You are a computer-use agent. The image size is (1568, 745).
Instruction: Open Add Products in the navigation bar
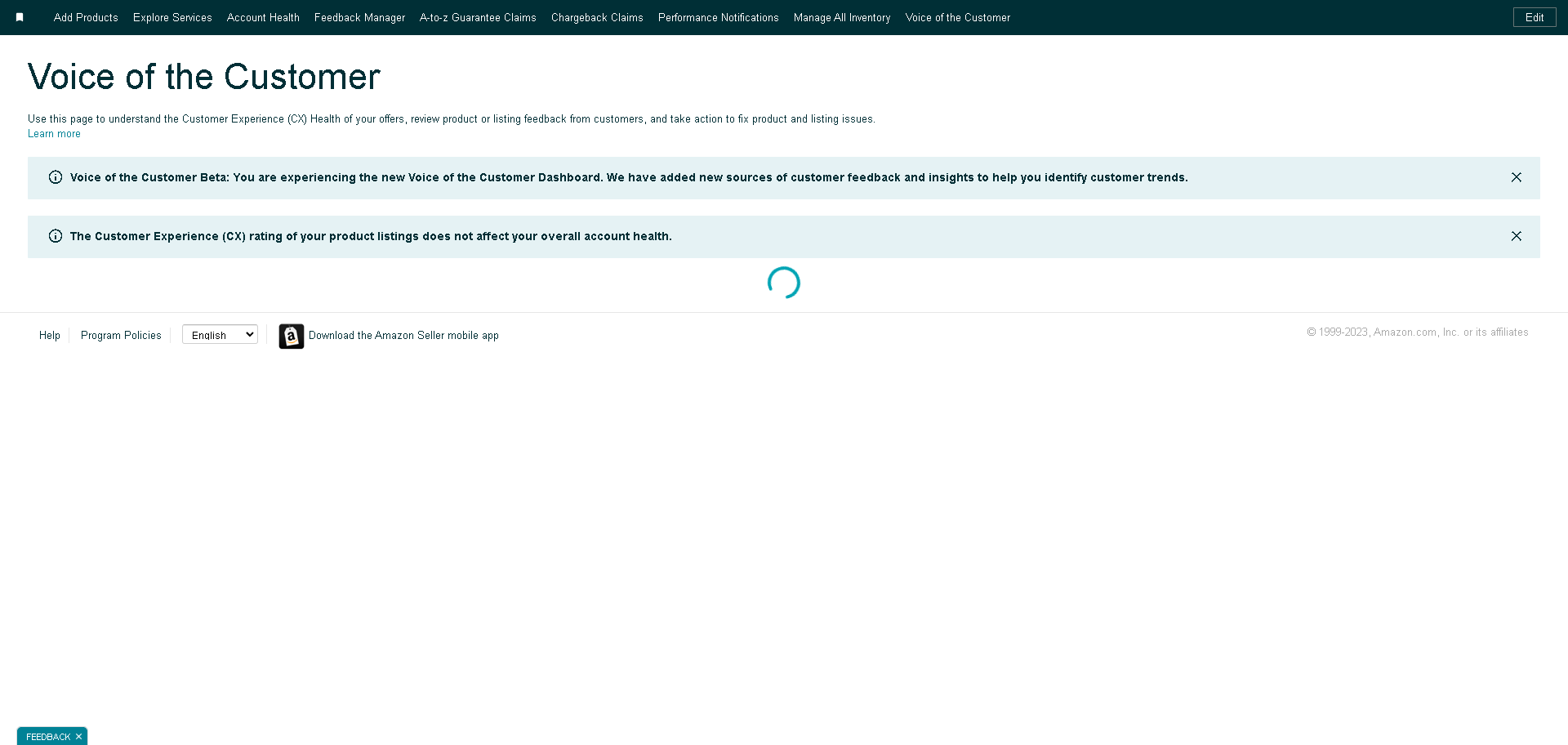pyautogui.click(x=86, y=17)
